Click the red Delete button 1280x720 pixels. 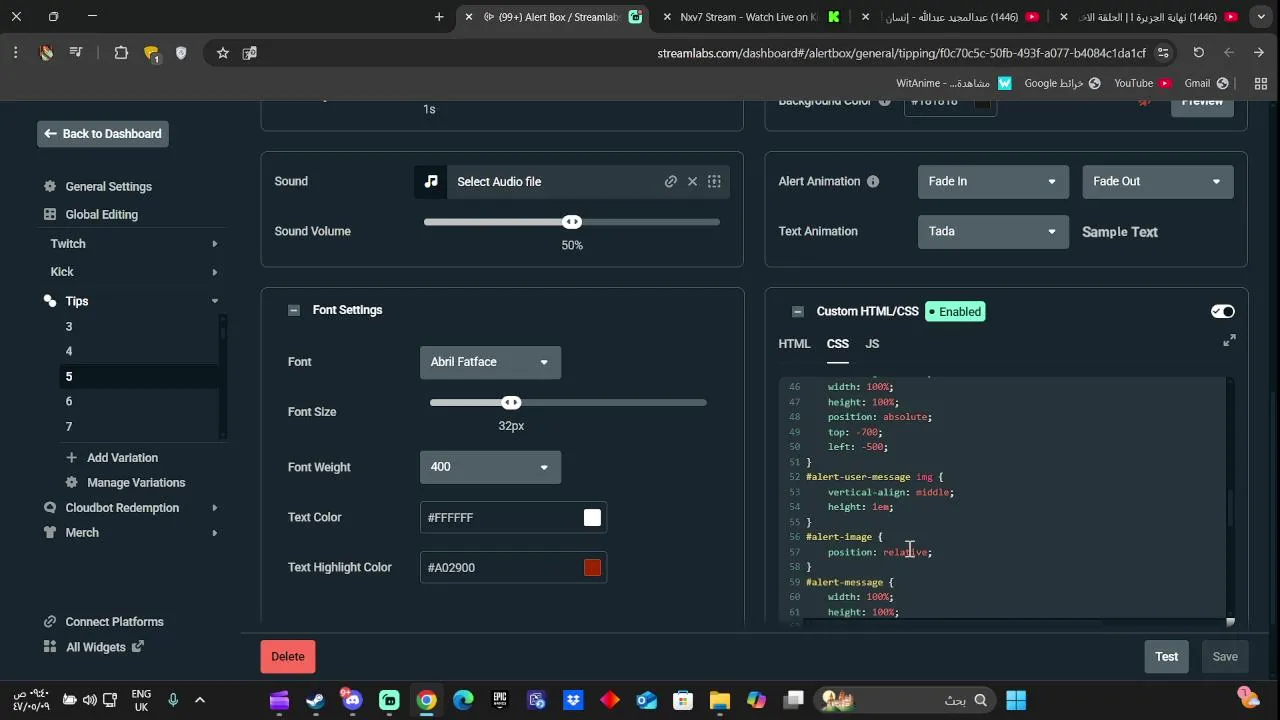[288, 656]
